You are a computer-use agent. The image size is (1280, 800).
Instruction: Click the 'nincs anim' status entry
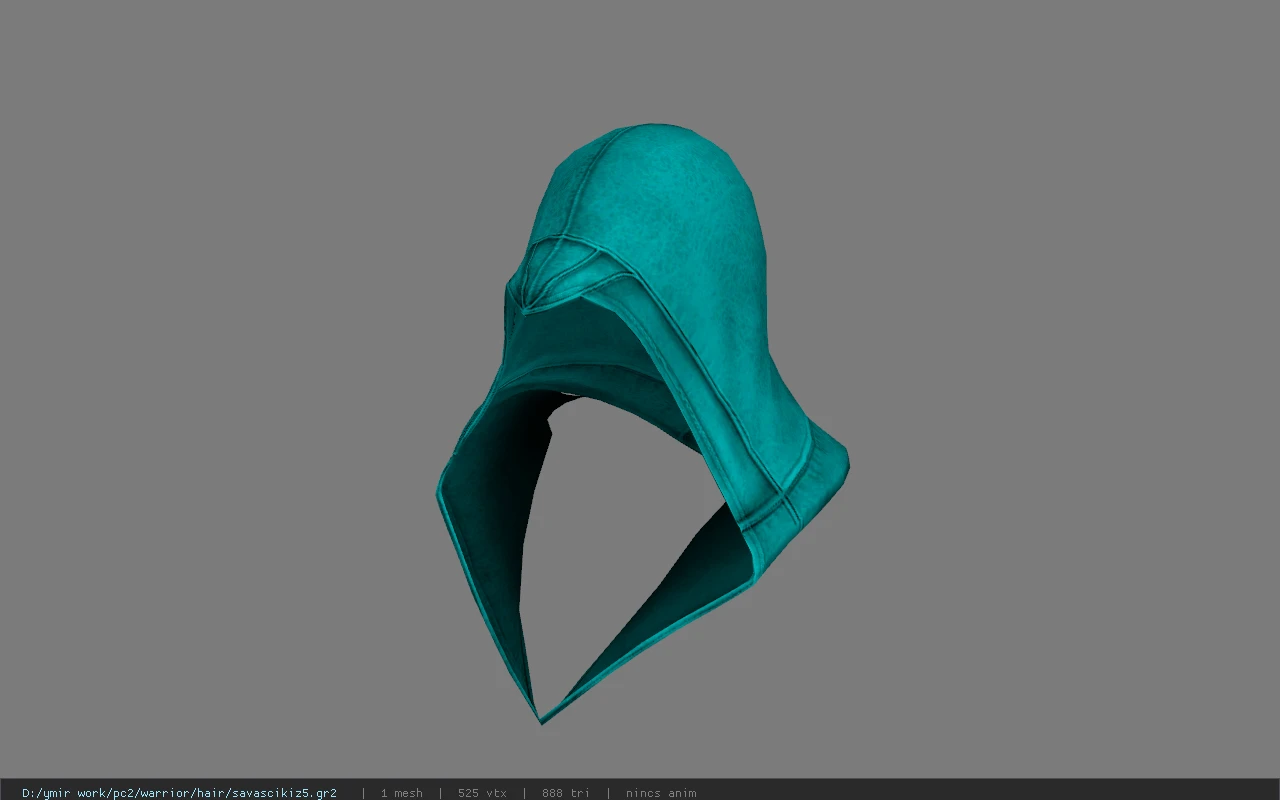[x=661, y=793]
